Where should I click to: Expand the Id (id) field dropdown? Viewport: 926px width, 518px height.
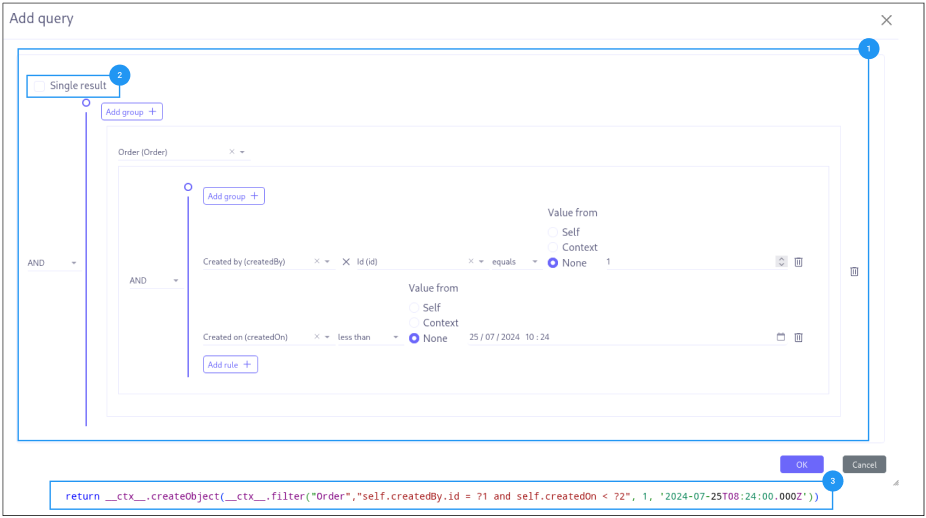(481, 261)
